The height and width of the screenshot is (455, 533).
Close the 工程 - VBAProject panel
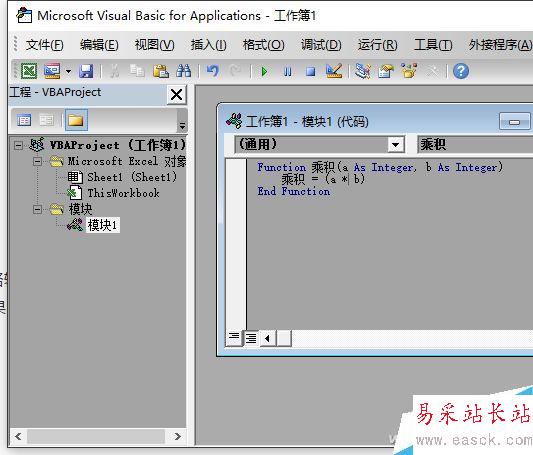[176, 95]
